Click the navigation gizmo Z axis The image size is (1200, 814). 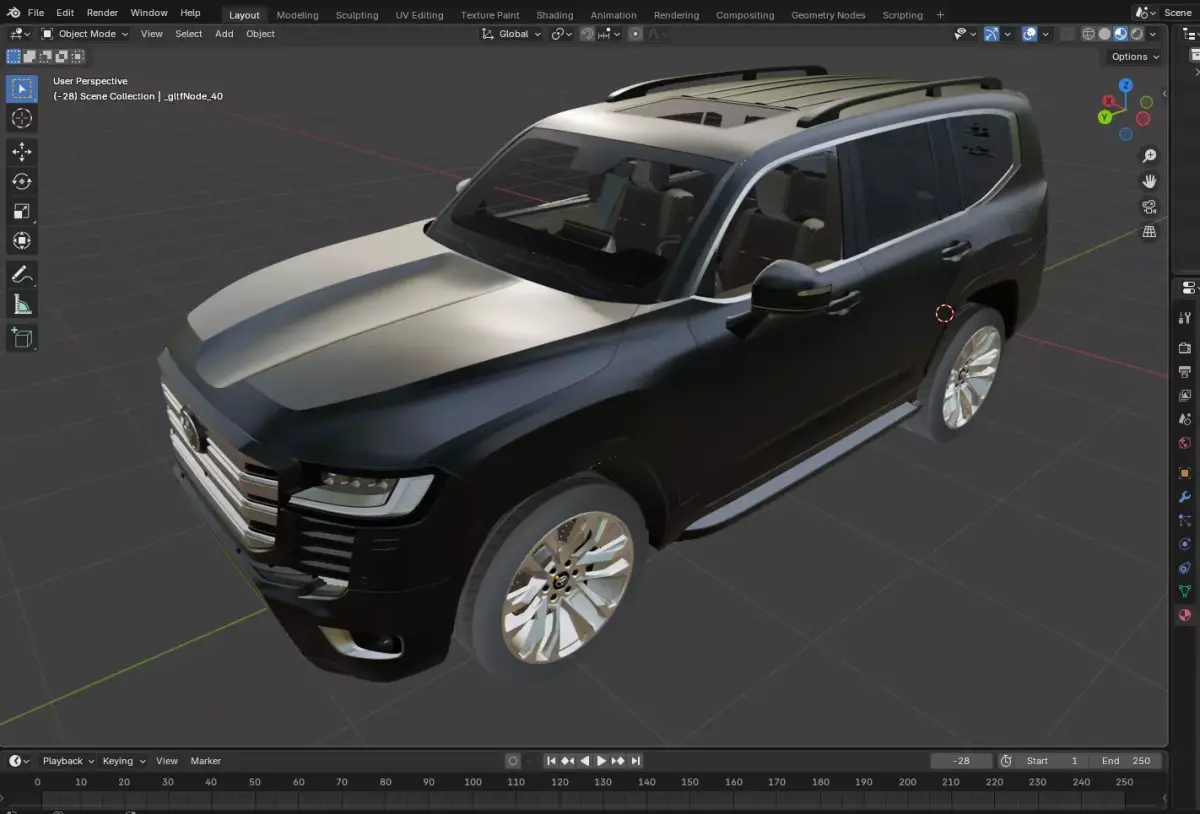pos(1126,86)
